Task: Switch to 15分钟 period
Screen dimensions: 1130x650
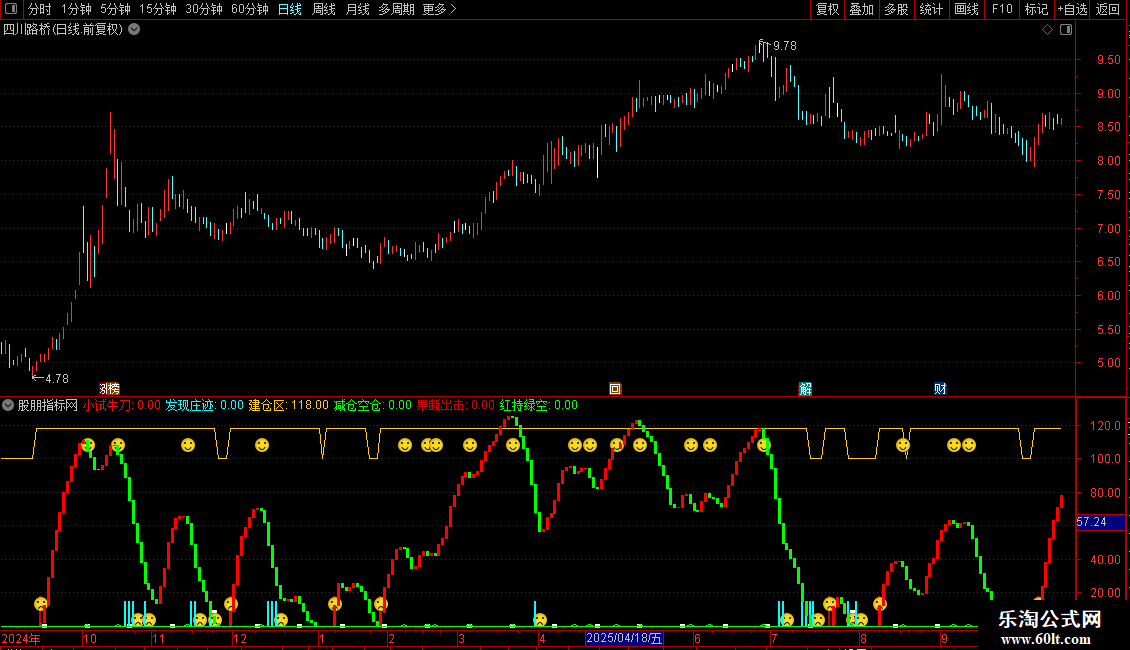Action: pos(158,9)
